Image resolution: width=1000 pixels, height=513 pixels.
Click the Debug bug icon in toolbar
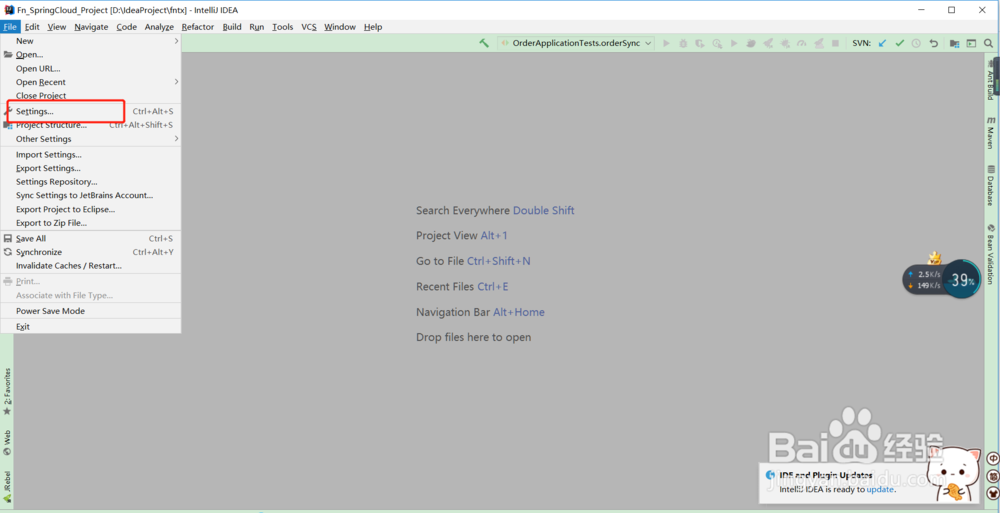coord(683,43)
